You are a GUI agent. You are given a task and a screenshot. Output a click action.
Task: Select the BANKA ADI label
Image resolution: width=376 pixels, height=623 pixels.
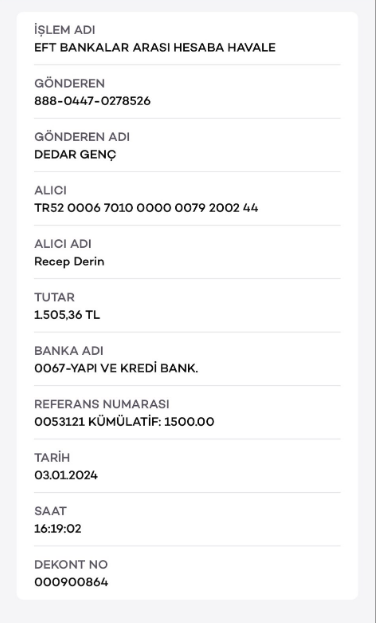pyautogui.click(x=68, y=351)
